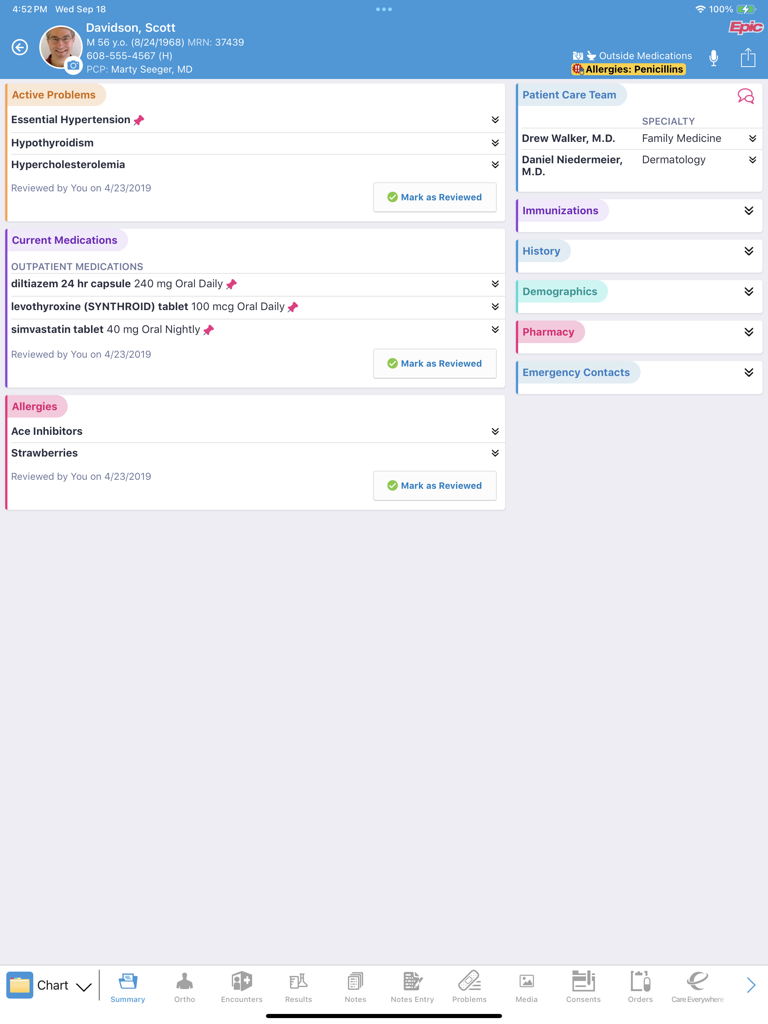The image size is (768, 1024).
Task: Tap the back arrow icon at top left
Action: point(19,46)
